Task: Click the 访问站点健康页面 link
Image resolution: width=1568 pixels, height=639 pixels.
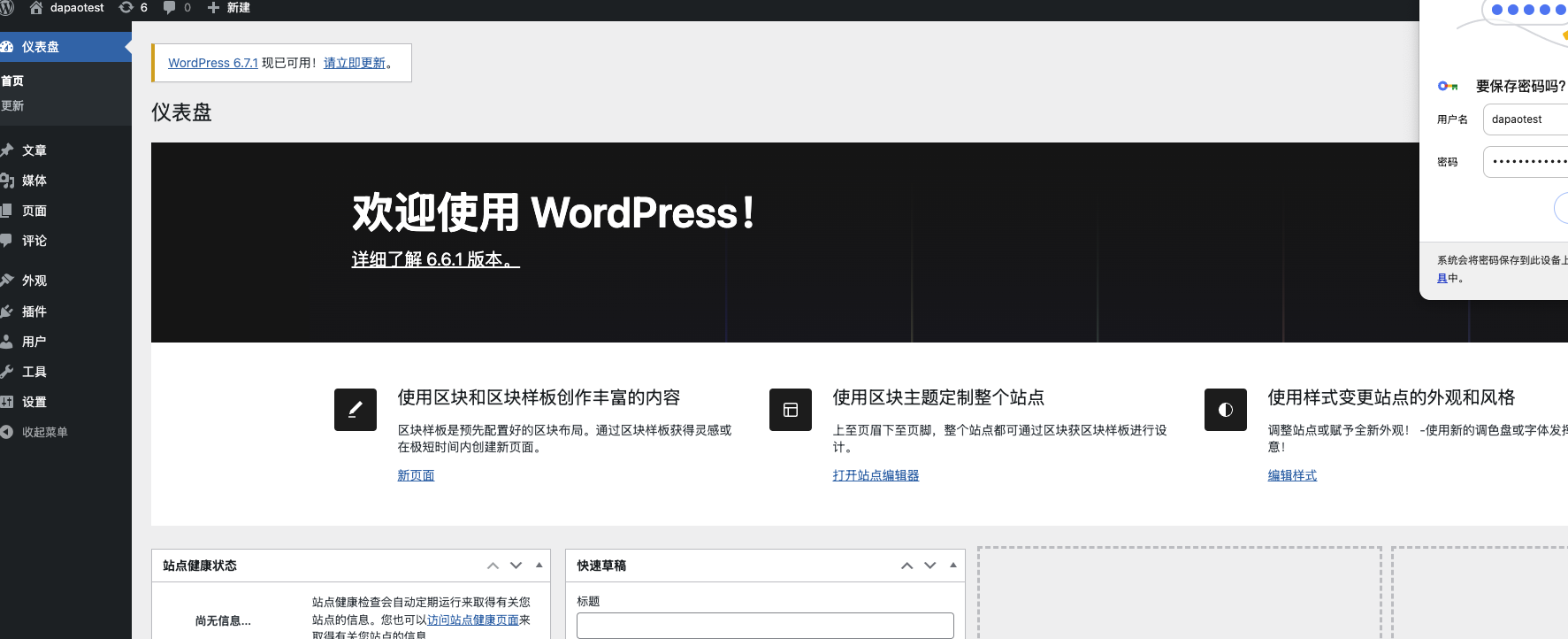Action: tap(473, 620)
